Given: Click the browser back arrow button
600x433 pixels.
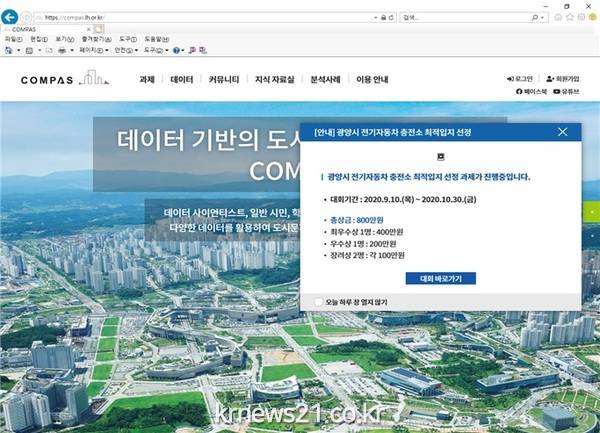Looking at the screenshot, I should (10, 18).
